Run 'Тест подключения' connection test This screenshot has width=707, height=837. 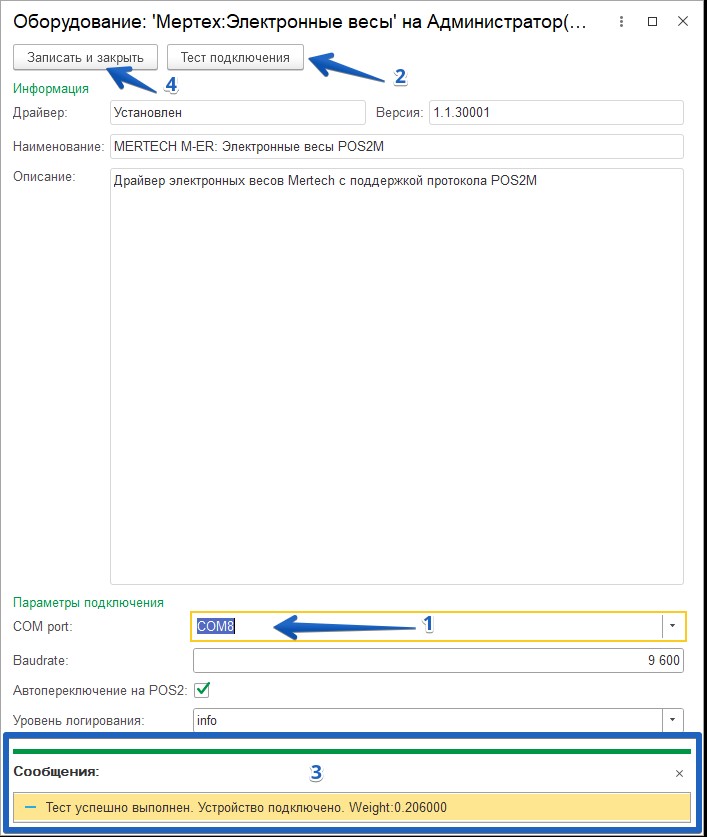click(x=235, y=57)
